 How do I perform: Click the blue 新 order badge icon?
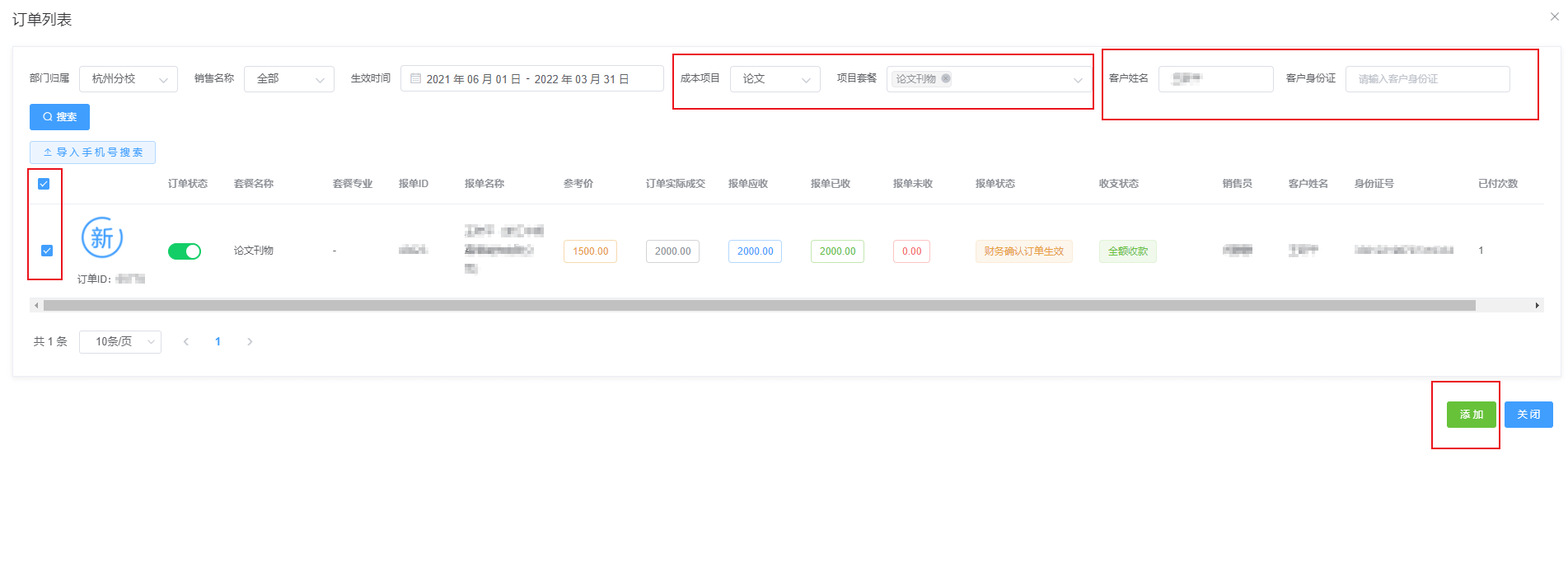pos(102,238)
